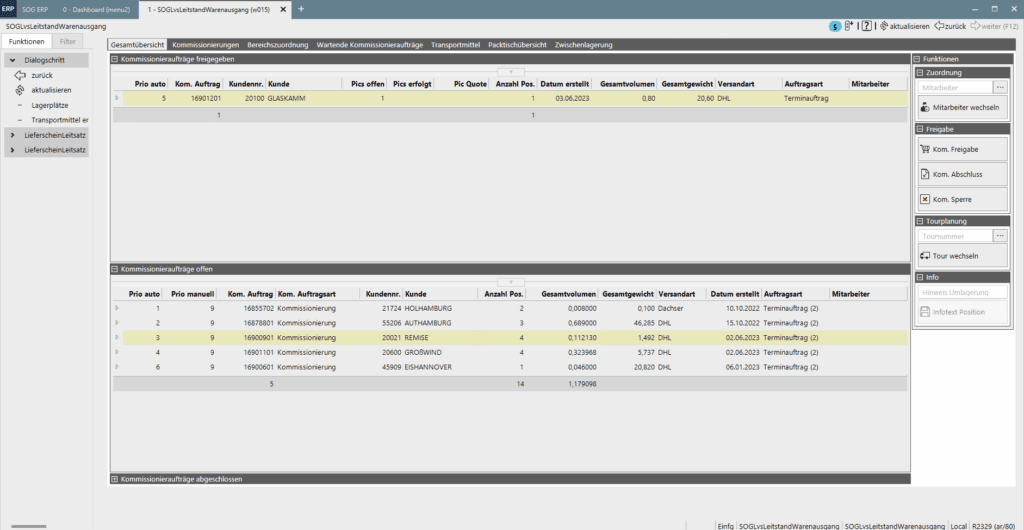
Task: Click order number 16901201
Action: (206, 99)
